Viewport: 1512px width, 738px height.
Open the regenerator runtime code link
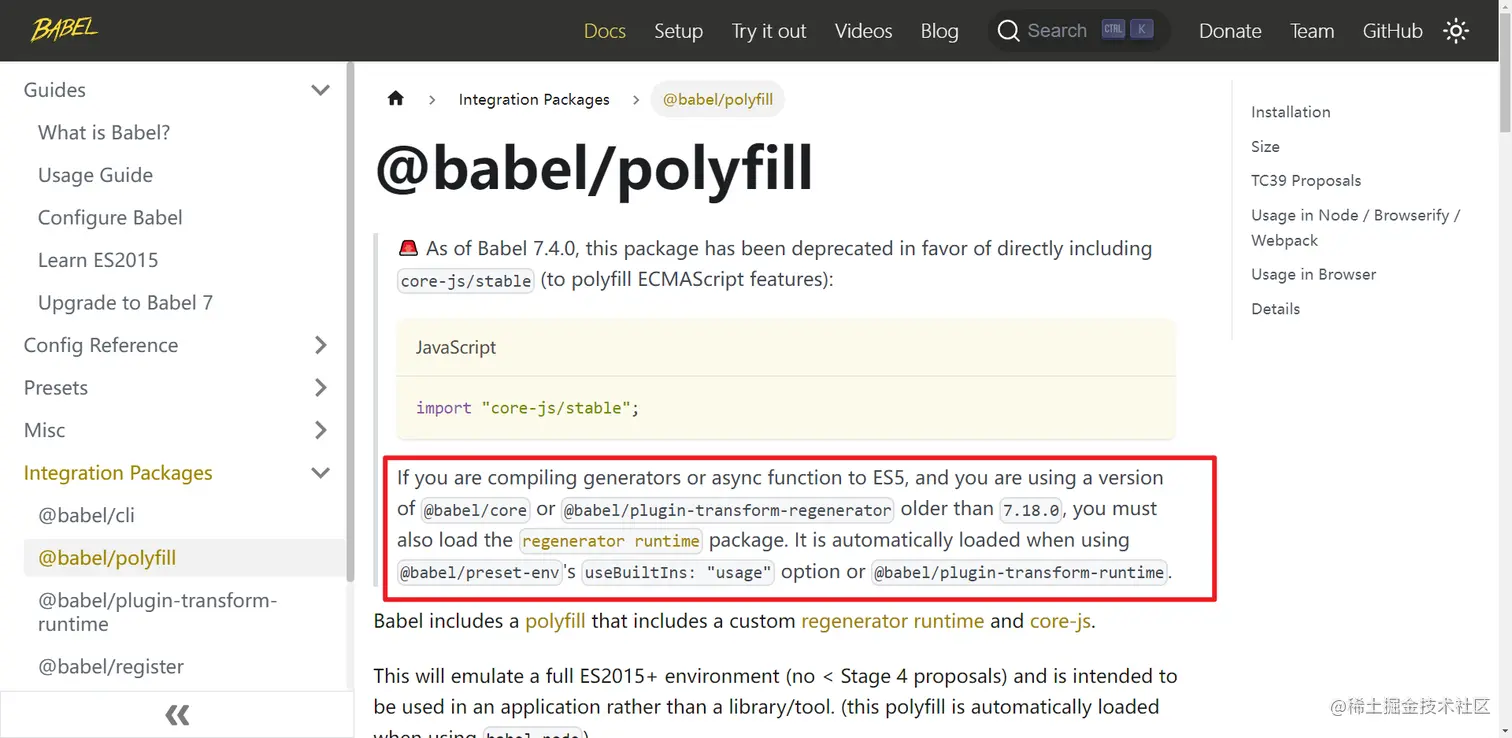click(611, 541)
